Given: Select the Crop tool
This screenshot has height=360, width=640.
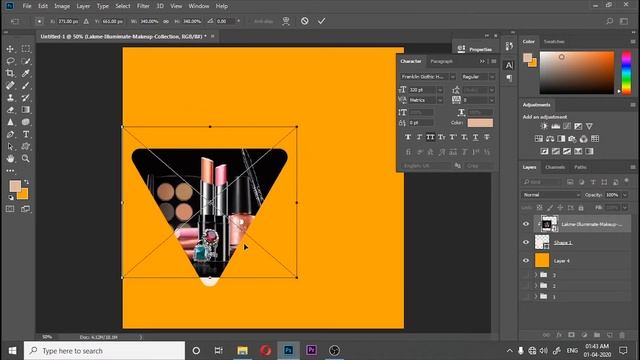Looking at the screenshot, I should click(x=10, y=73).
